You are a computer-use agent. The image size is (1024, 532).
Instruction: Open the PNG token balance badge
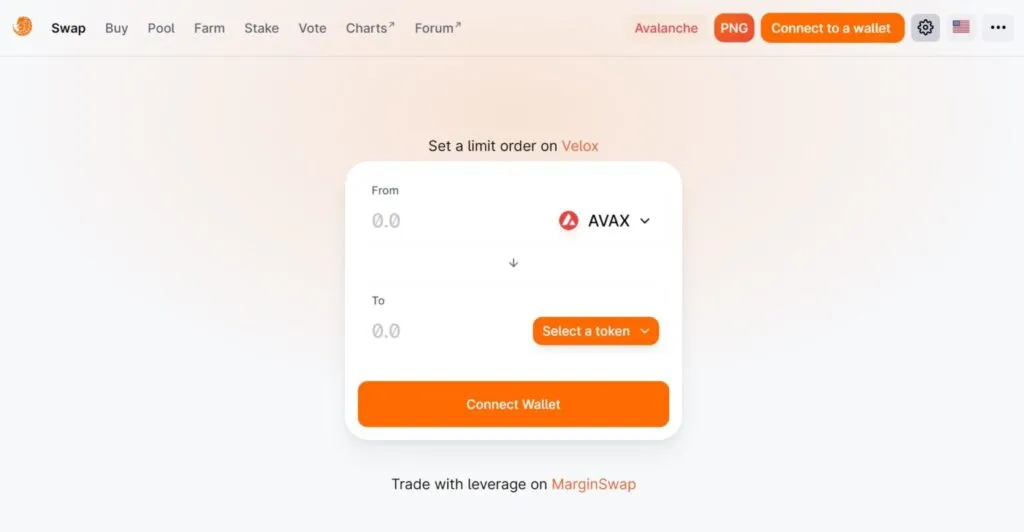tap(734, 28)
